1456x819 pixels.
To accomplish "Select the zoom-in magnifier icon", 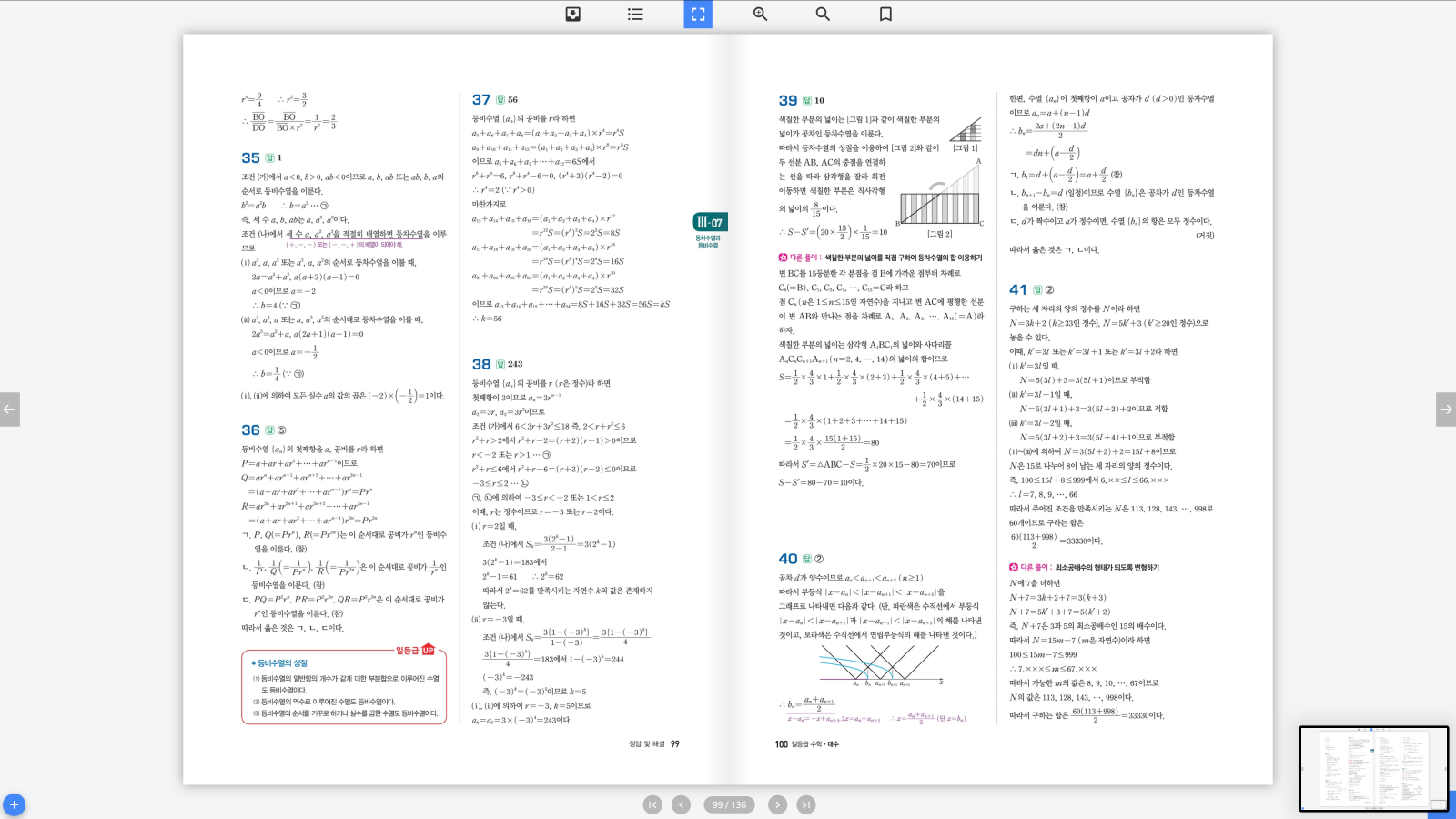I will click(759, 14).
